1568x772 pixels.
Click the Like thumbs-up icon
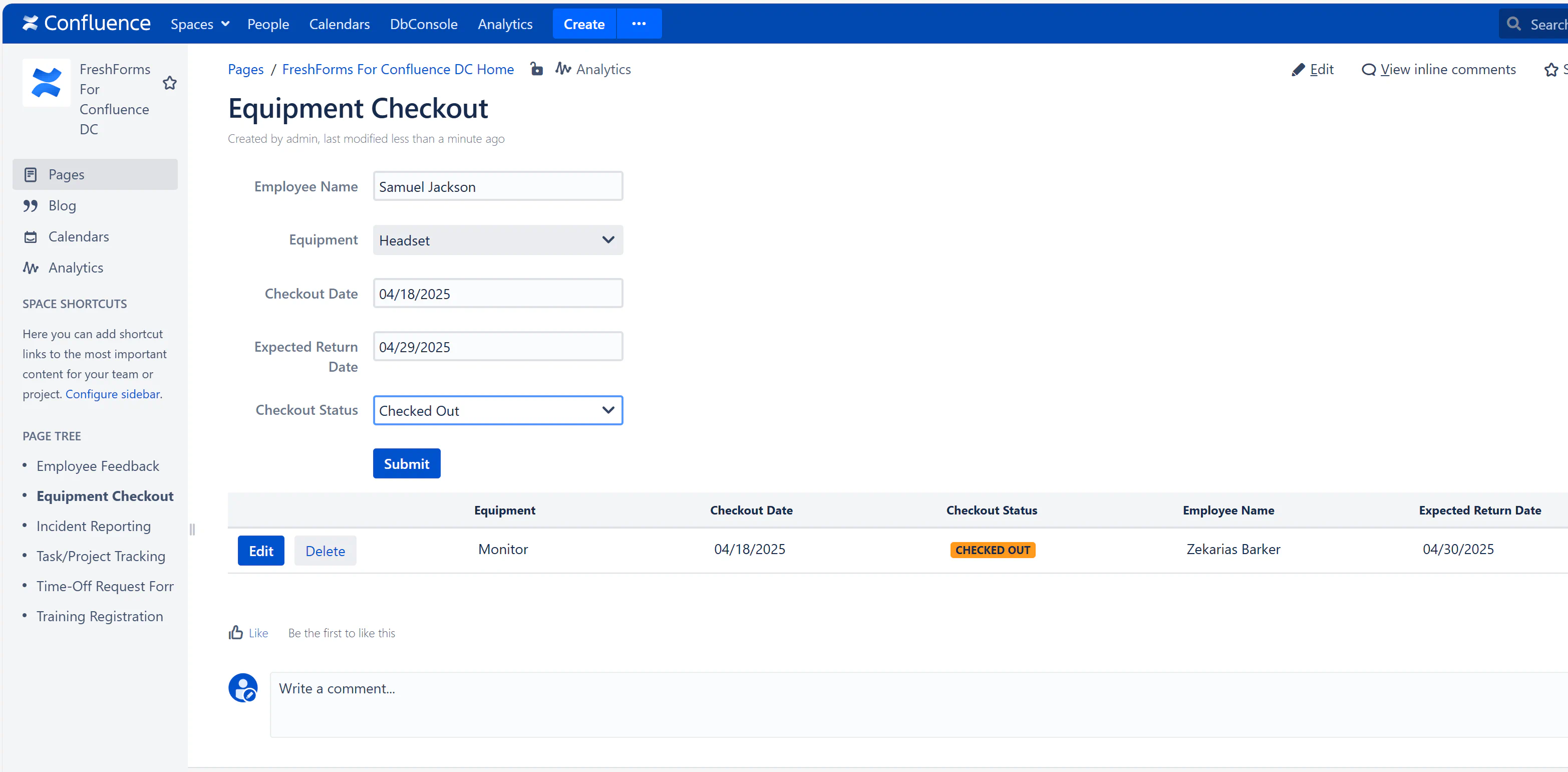click(x=235, y=633)
